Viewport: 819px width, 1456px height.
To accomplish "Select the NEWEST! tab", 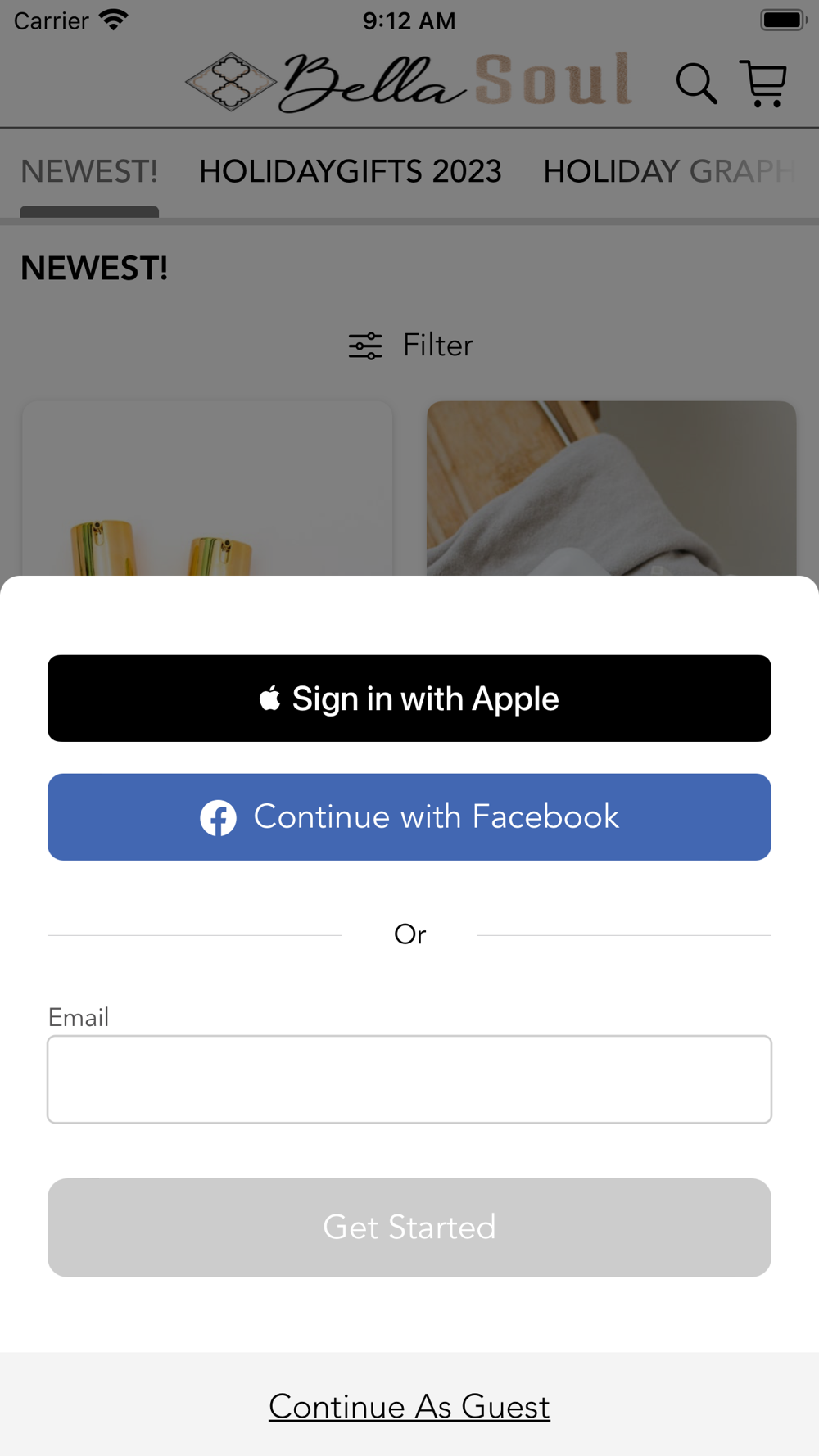I will pos(89,172).
